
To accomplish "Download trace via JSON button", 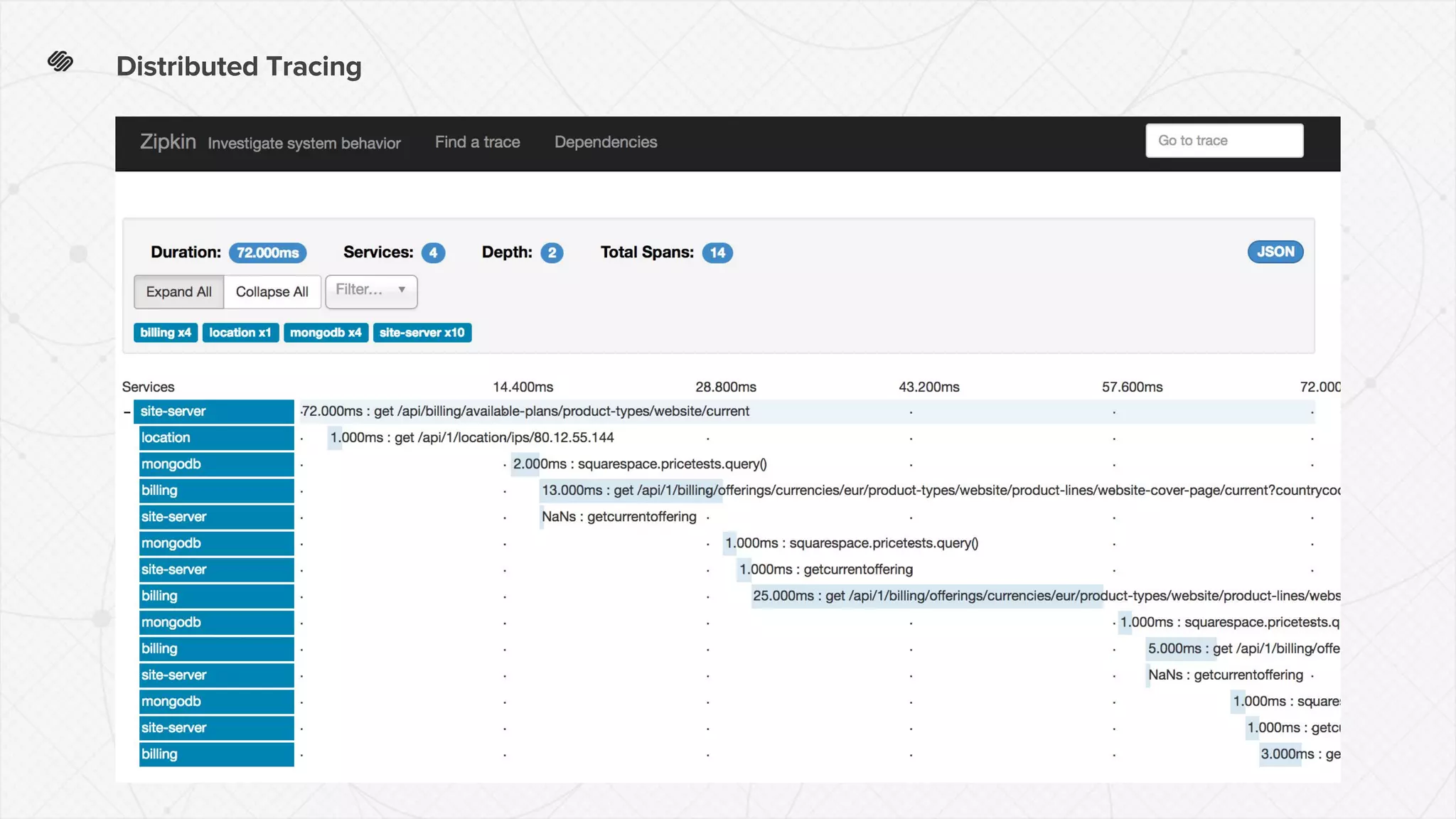I will 1275,252.
